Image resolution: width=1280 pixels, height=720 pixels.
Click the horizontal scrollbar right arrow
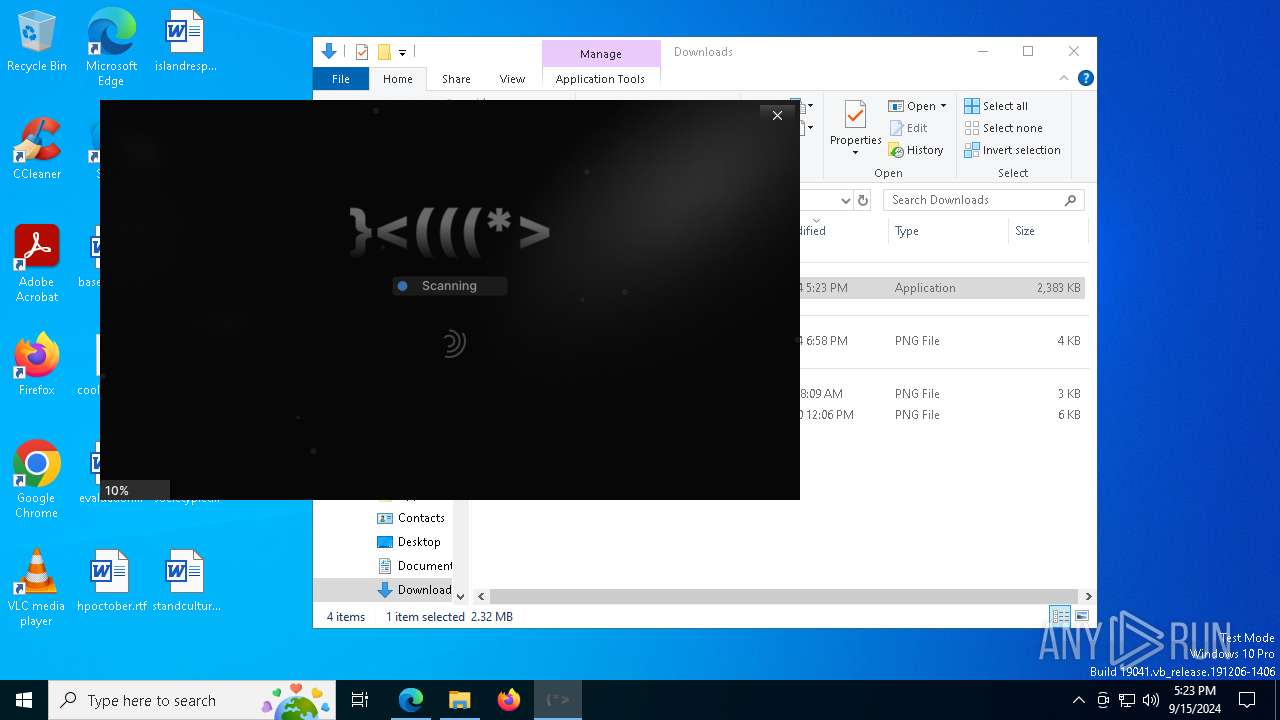[1088, 596]
